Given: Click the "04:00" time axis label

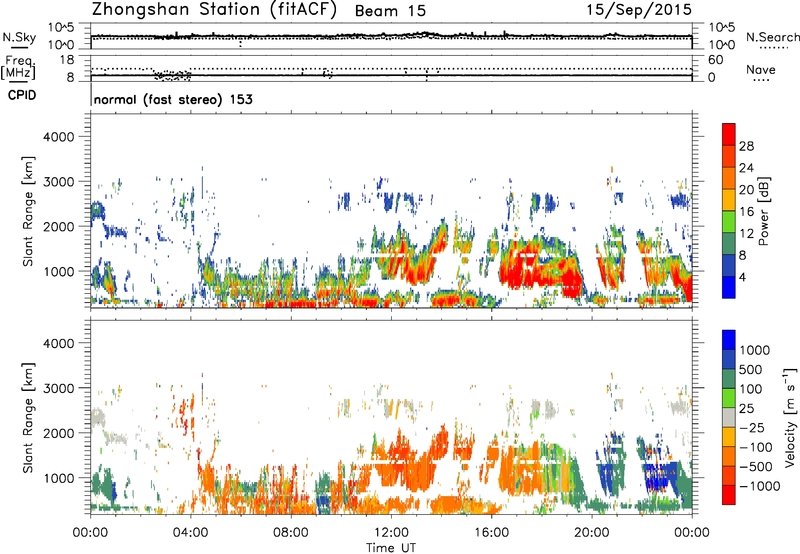Looking at the screenshot, I should tap(191, 533).
